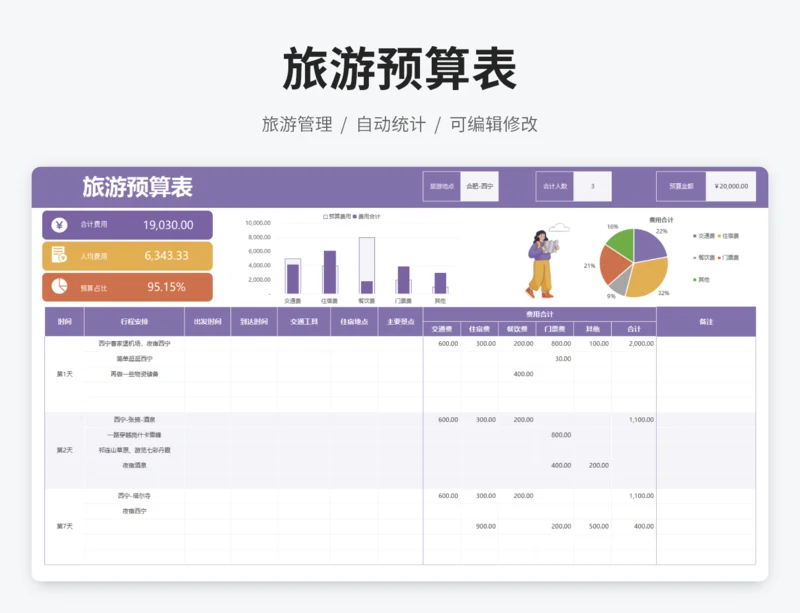This screenshot has width=800, height=613.
Task: Select the 门票费 bar in bar chart
Action: (x=404, y=280)
